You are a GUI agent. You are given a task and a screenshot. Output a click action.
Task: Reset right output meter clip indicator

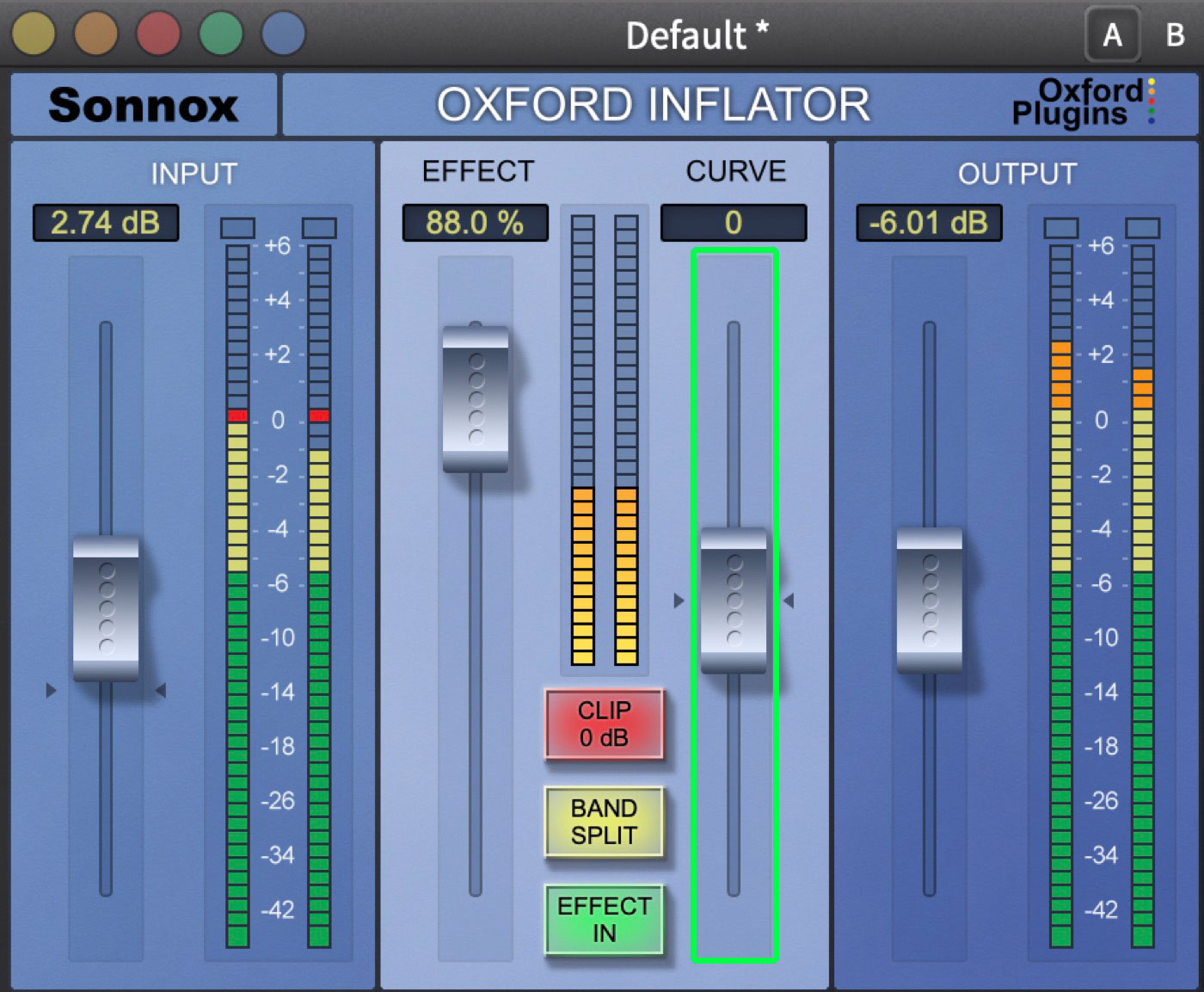tap(1143, 228)
